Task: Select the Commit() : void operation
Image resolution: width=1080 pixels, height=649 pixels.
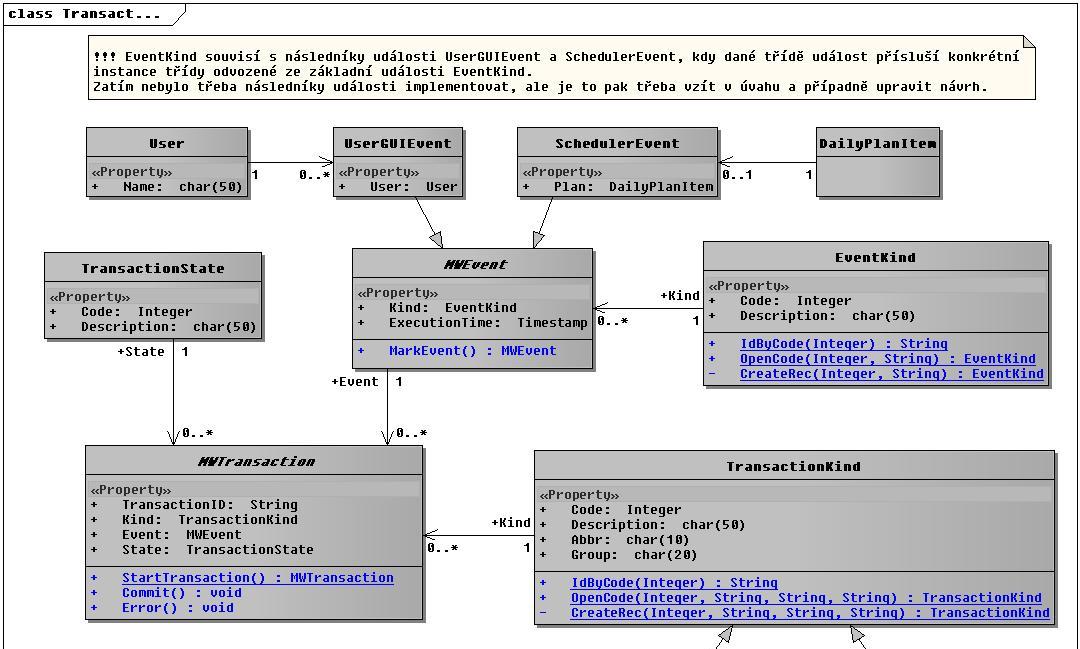Action: tap(166, 593)
